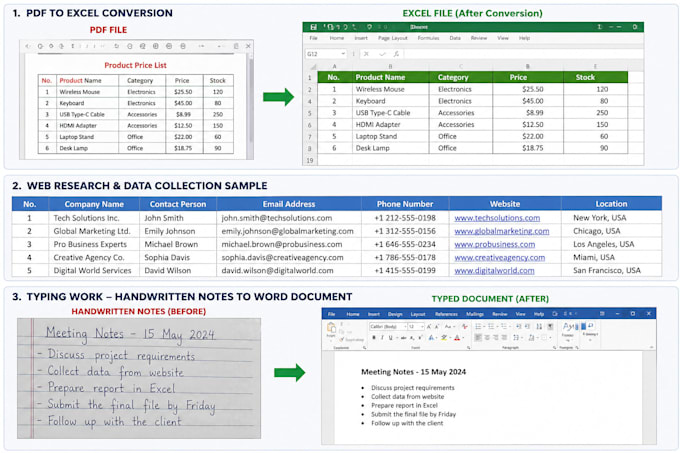Click the Align Left icon in Word's Paragraph group
The width and height of the screenshot is (680, 453).
[478, 338]
